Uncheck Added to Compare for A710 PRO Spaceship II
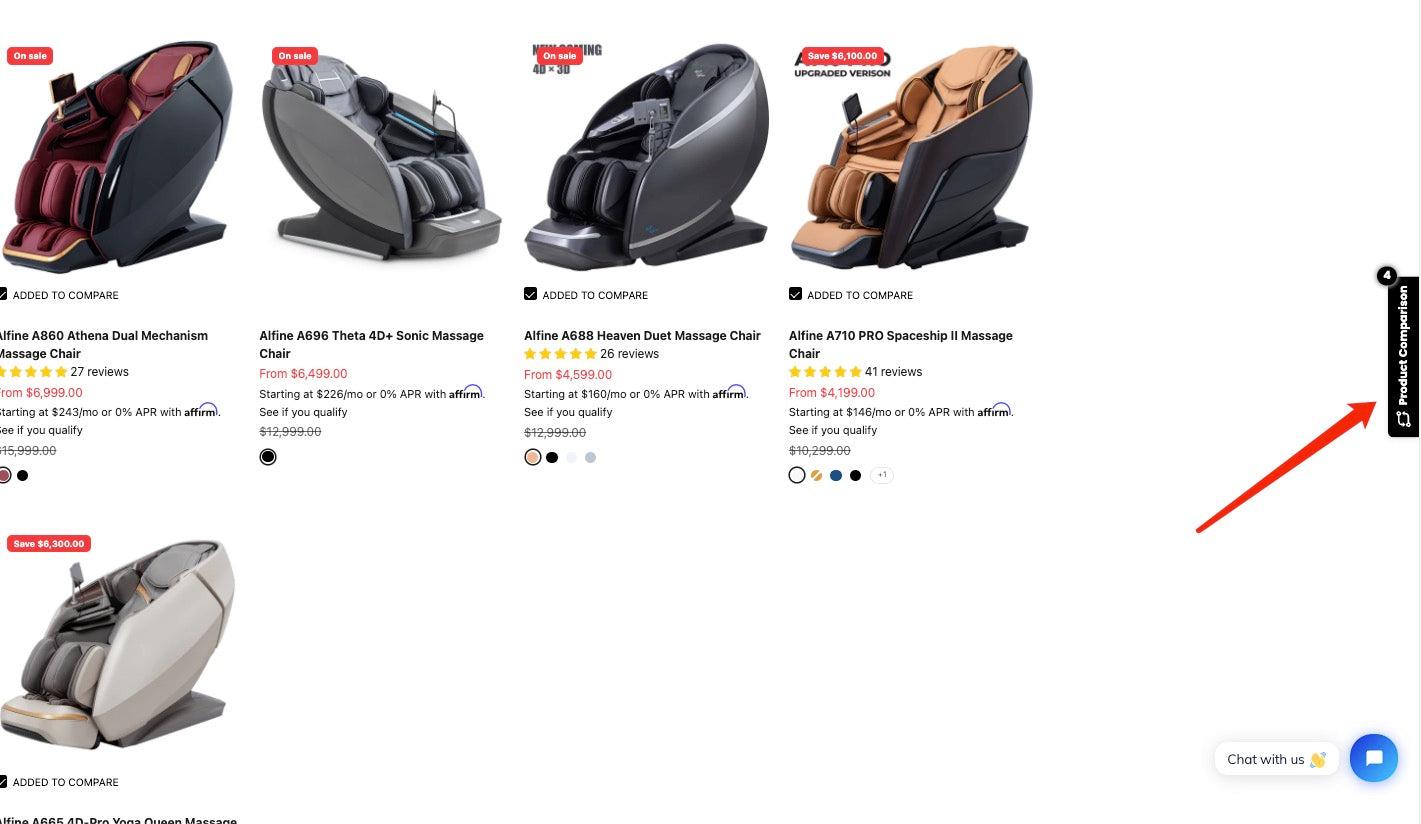The image size is (1421, 824). 795,294
